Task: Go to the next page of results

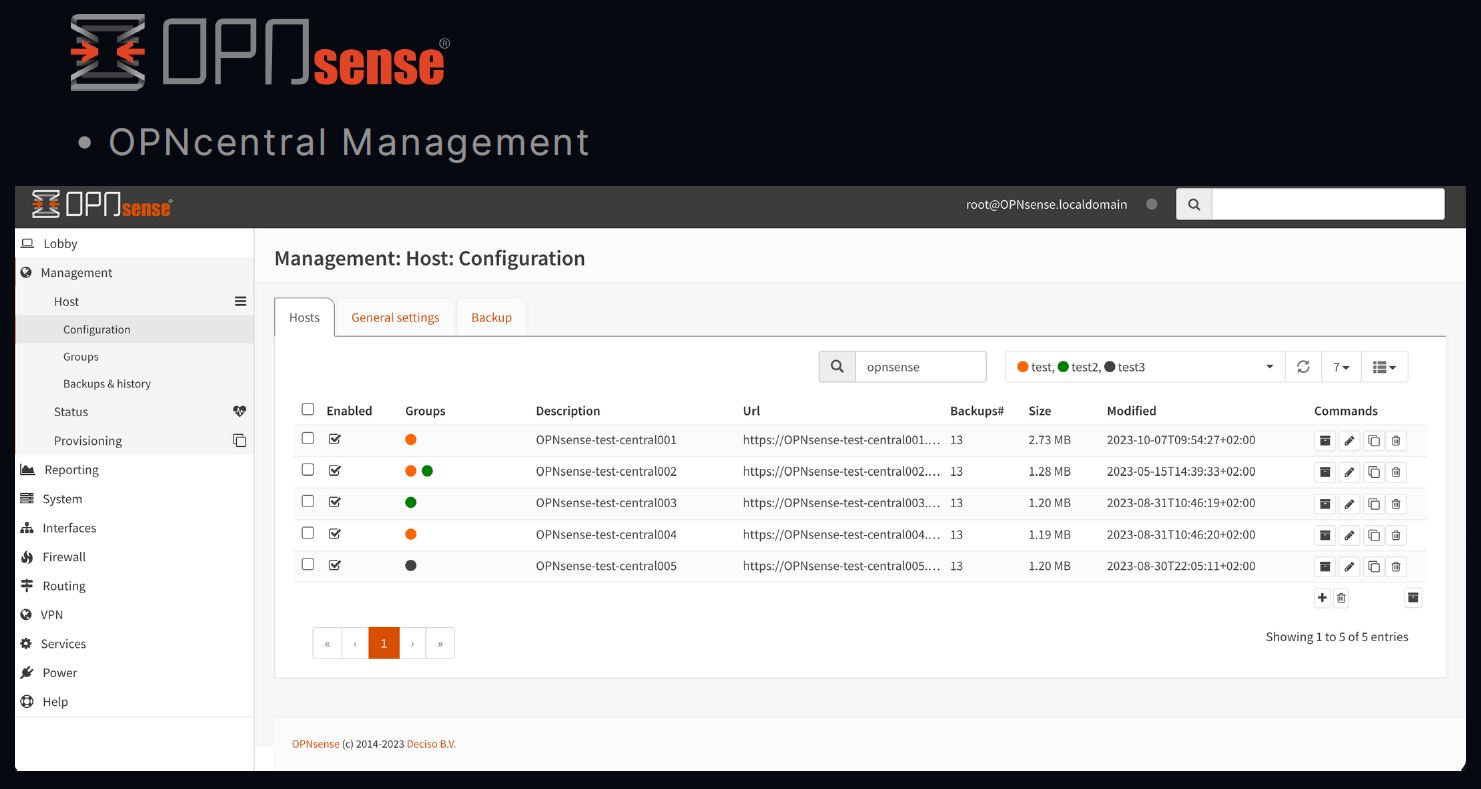Action: (x=413, y=643)
